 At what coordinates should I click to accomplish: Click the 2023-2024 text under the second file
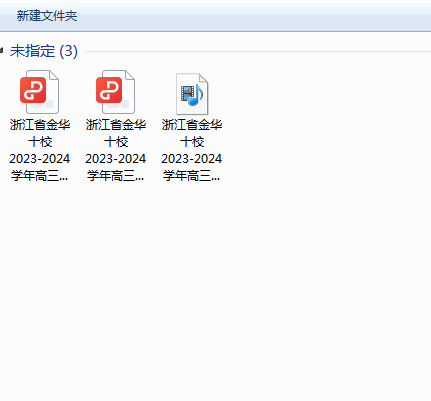pyautogui.click(x=116, y=159)
